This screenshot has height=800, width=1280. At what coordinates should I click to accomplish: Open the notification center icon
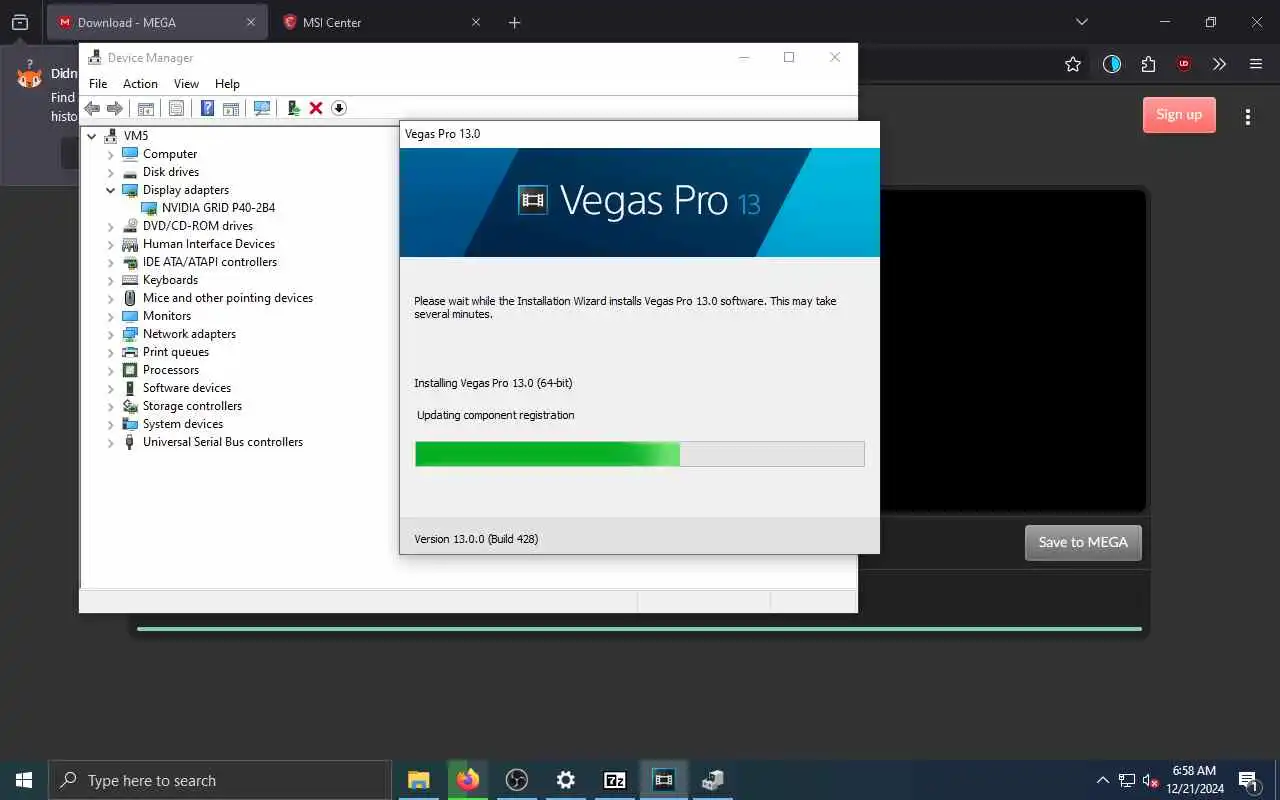coord(1248,781)
